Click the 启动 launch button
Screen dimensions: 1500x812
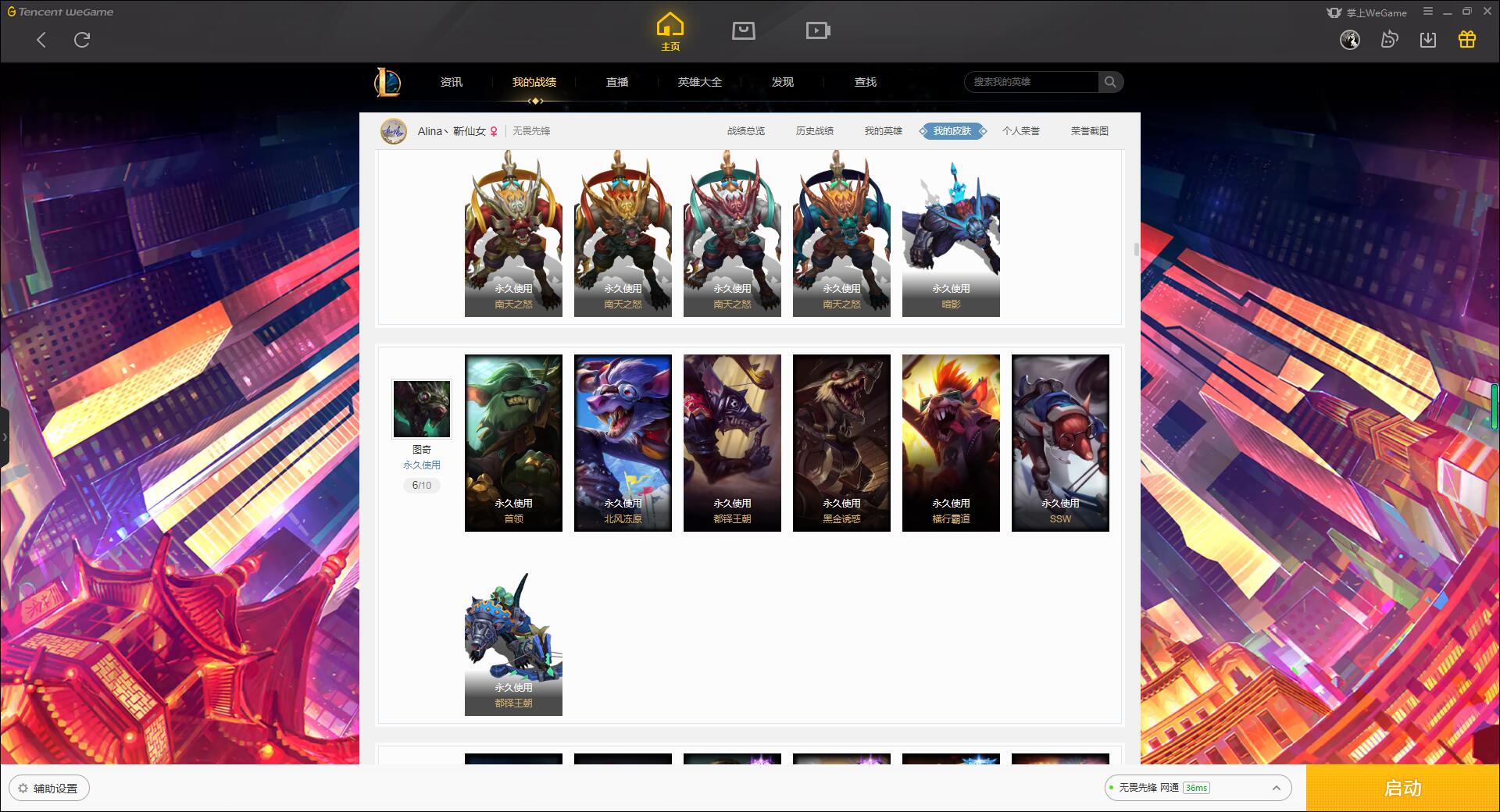(1402, 788)
